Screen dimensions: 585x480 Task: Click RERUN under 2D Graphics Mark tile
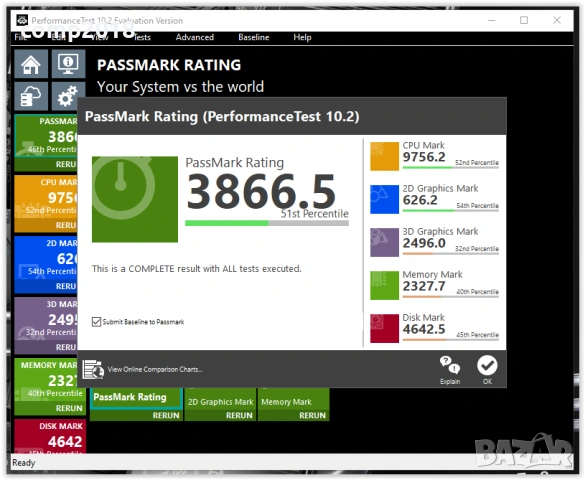point(239,415)
